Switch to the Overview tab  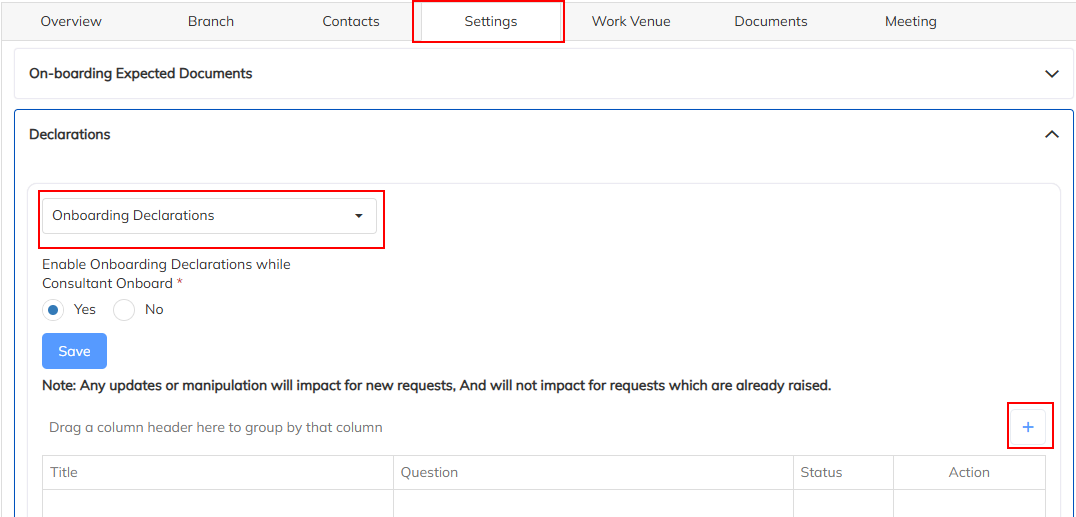(x=71, y=21)
